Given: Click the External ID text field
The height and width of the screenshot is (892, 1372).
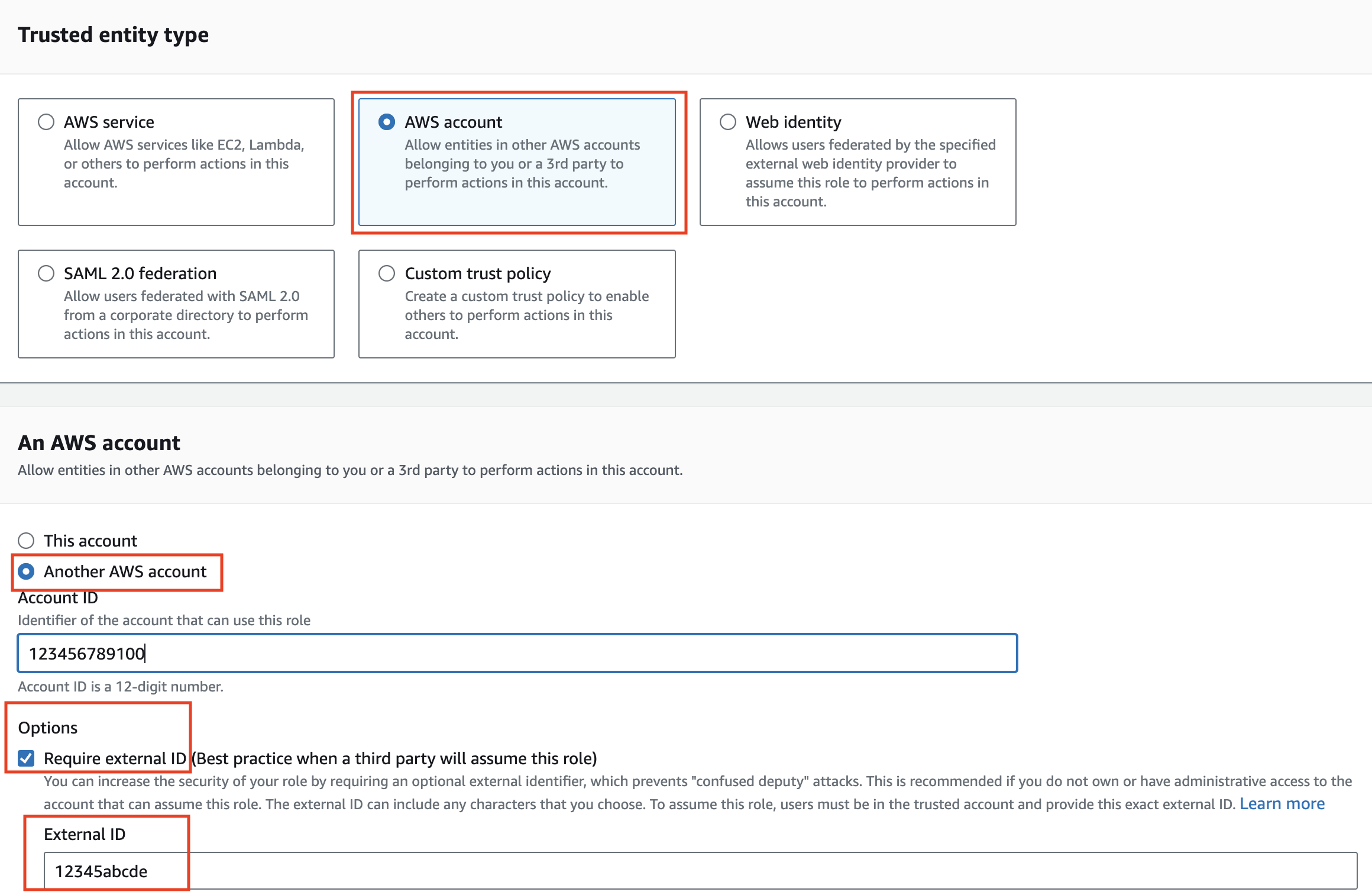Looking at the screenshot, I should click(700, 871).
